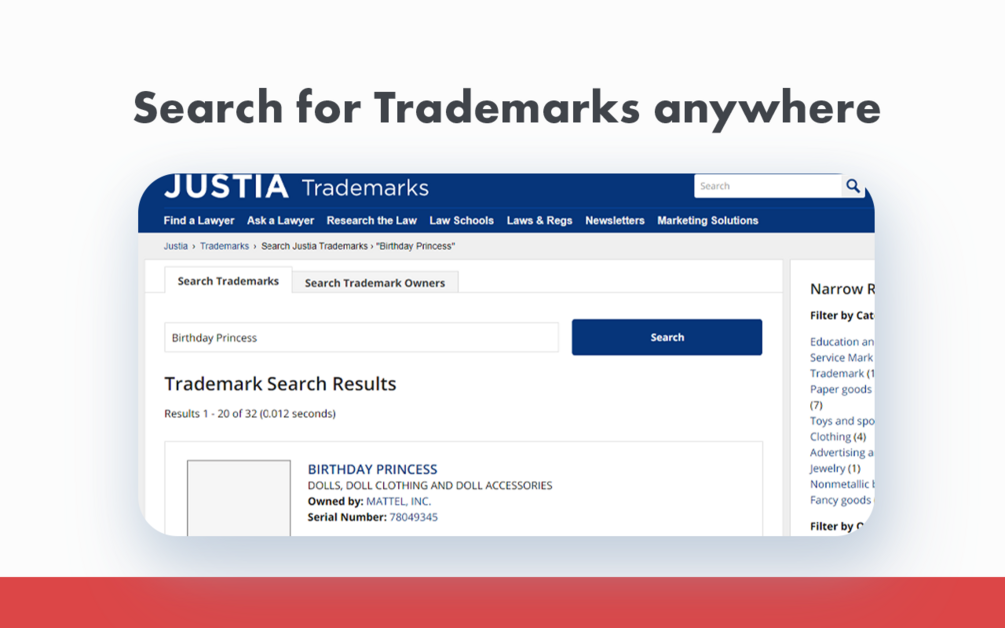Click the magnifier search icon in header

click(853, 186)
